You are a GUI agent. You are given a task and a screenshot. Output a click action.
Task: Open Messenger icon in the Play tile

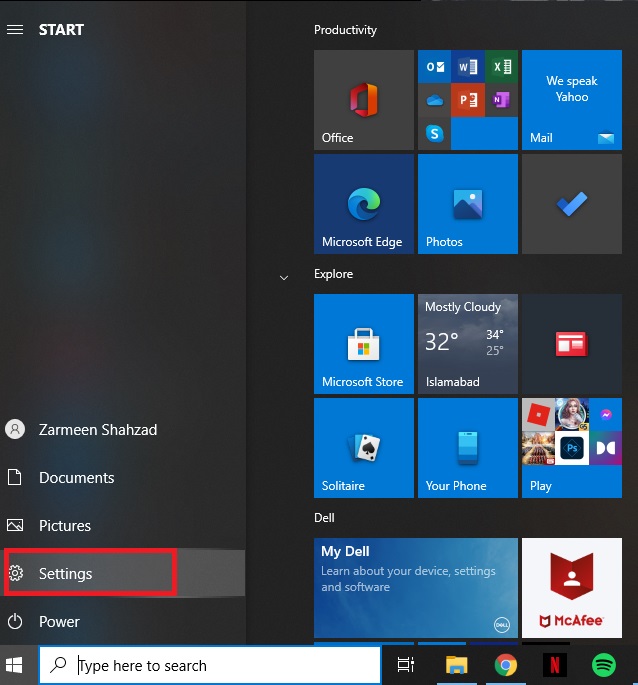point(606,414)
